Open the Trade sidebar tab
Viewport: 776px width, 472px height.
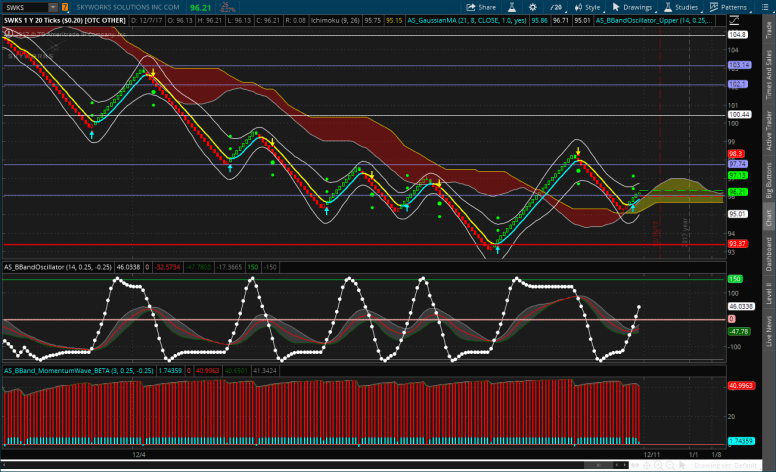[767, 30]
